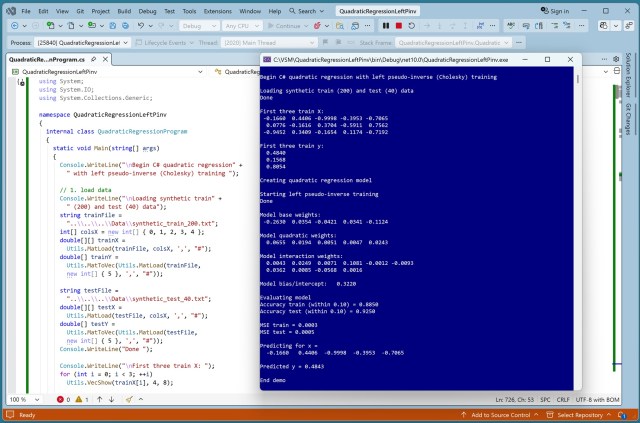Click the console window icon in QuadraticRegressionLeftPinv.exe title bar

click(x=267, y=60)
